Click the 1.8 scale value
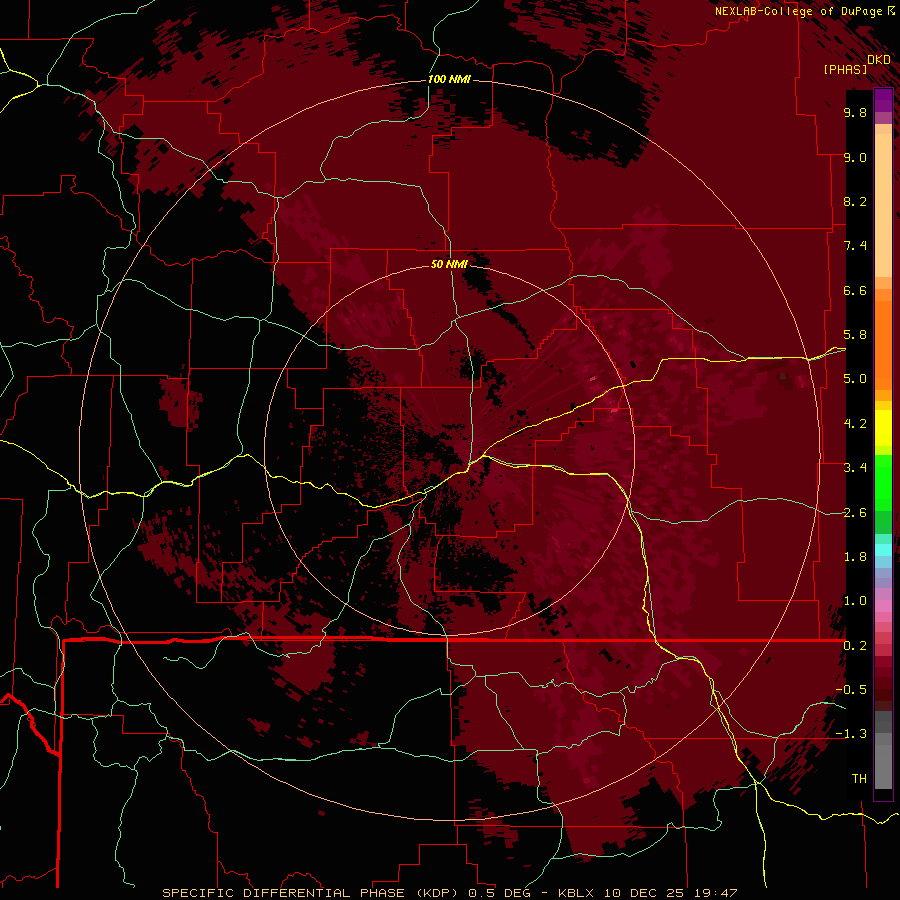The width and height of the screenshot is (900, 900). (x=855, y=557)
